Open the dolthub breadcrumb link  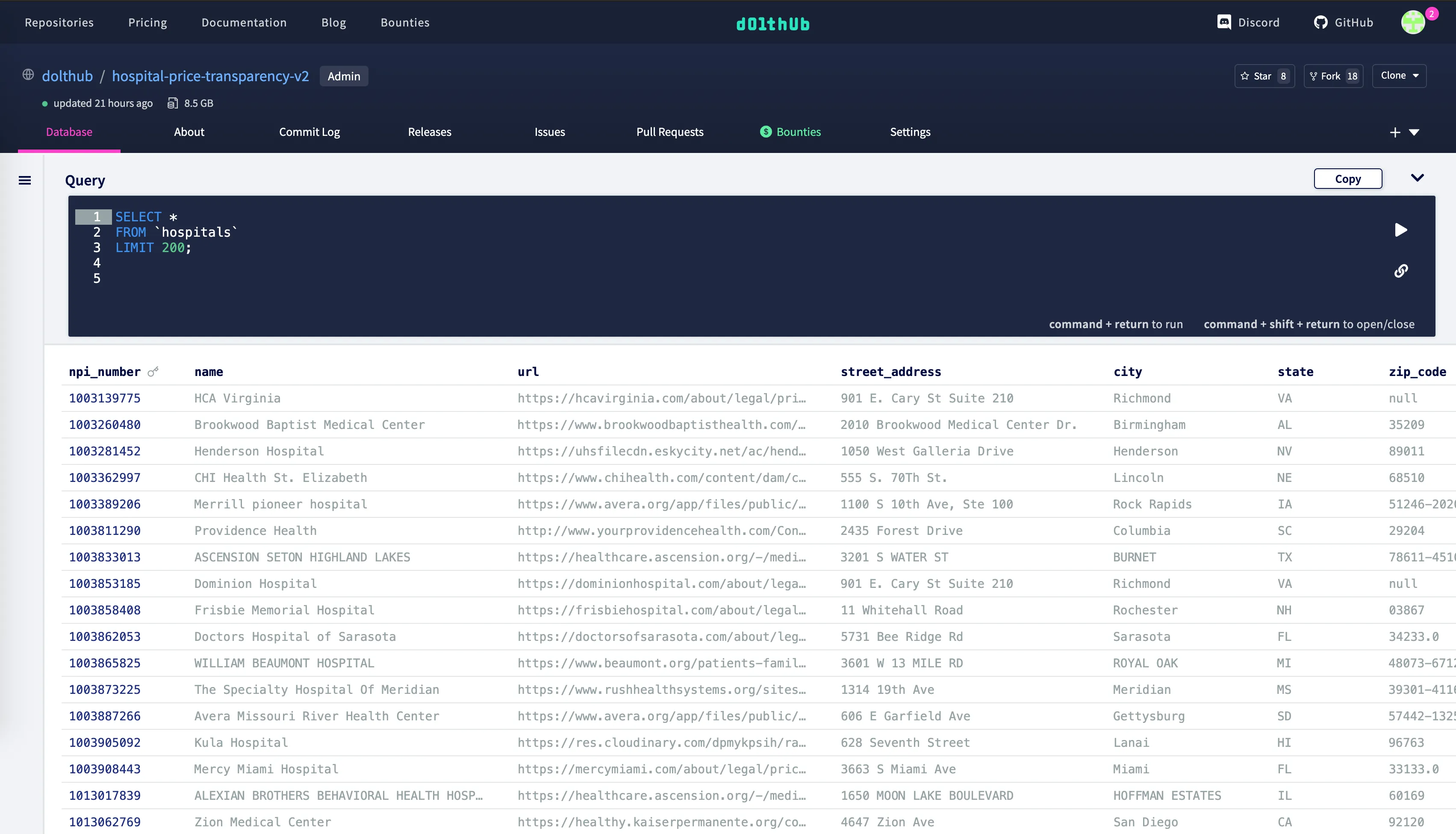pyautogui.click(x=67, y=76)
